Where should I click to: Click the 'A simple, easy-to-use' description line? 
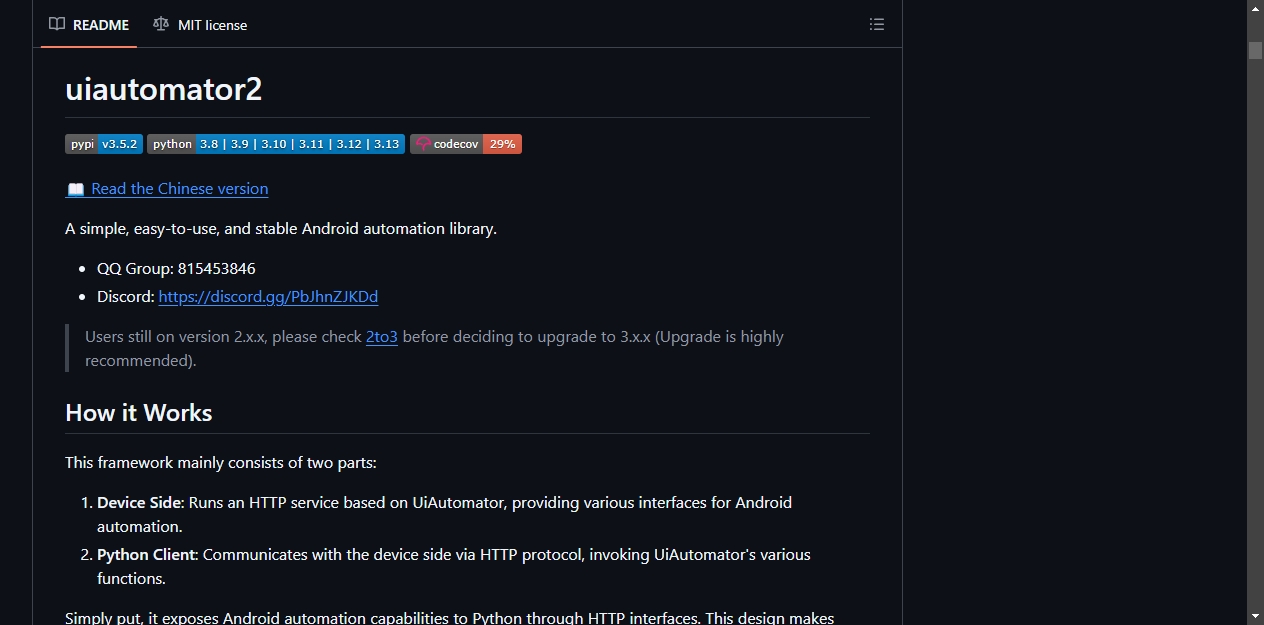click(x=281, y=229)
